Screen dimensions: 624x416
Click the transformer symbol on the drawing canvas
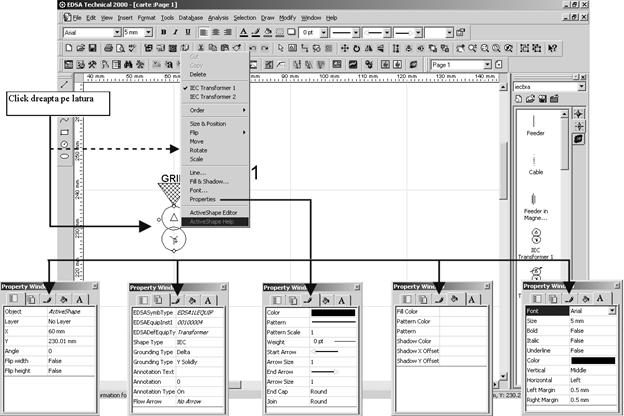(x=174, y=227)
